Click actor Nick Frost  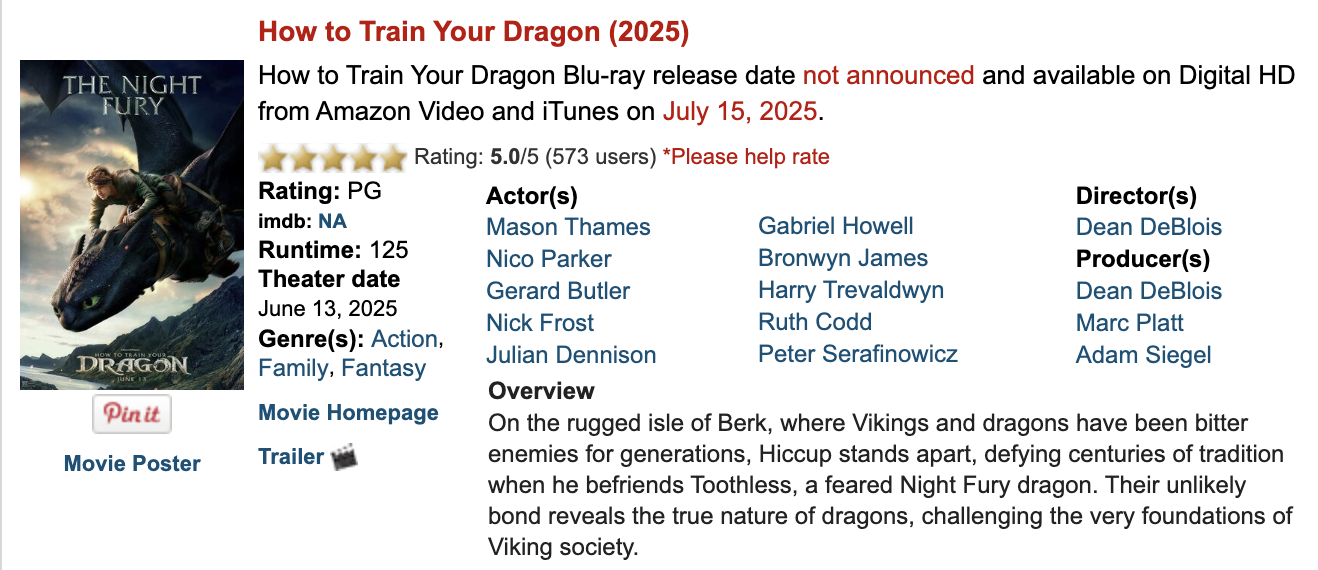coord(540,323)
